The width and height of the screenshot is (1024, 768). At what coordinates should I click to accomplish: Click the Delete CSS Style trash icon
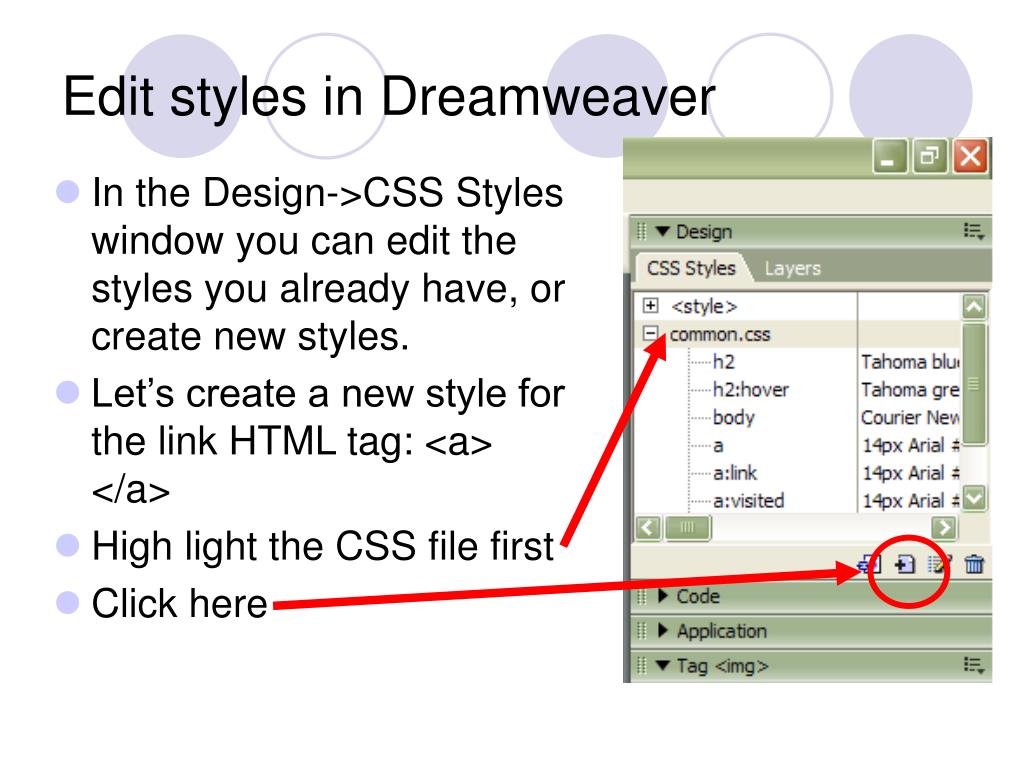[974, 564]
